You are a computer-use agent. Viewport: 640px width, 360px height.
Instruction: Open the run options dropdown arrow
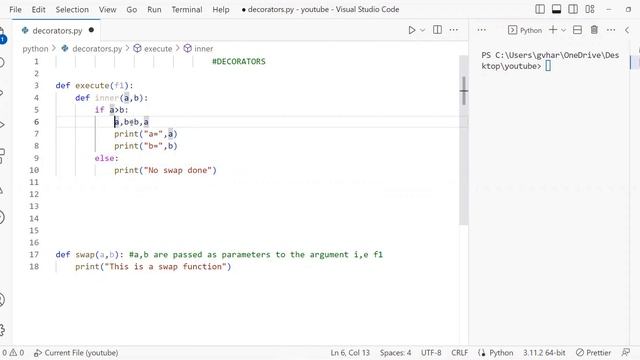click(x=422, y=30)
